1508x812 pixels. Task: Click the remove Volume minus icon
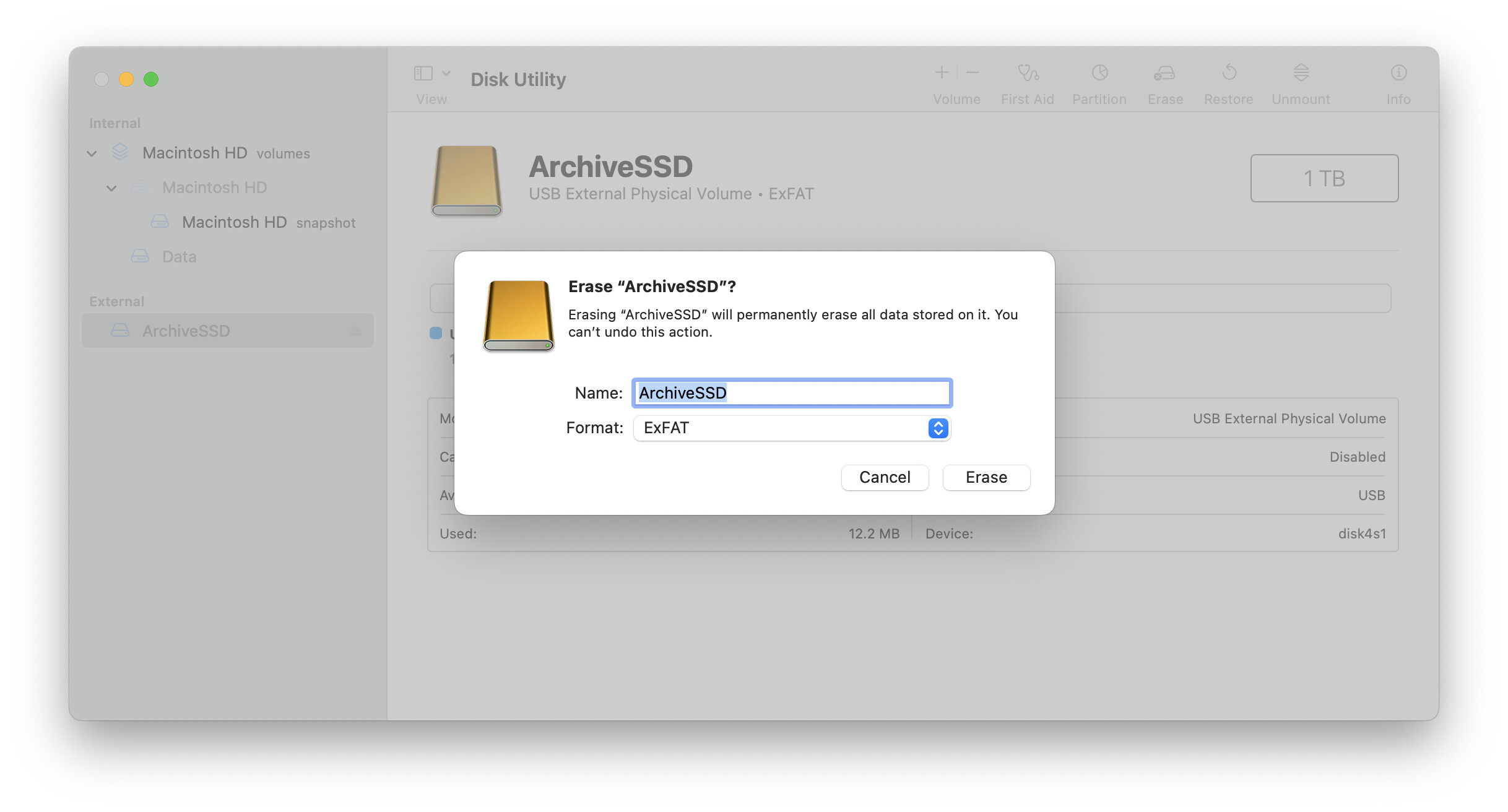(973, 73)
